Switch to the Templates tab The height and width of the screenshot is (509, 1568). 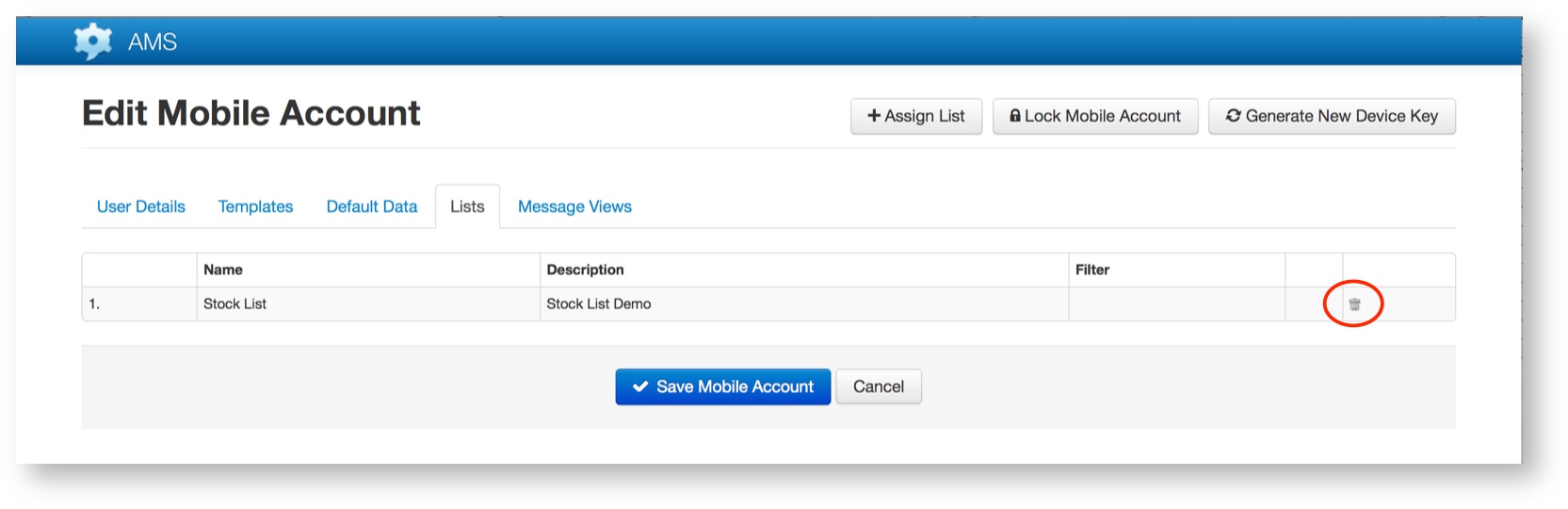tap(255, 206)
